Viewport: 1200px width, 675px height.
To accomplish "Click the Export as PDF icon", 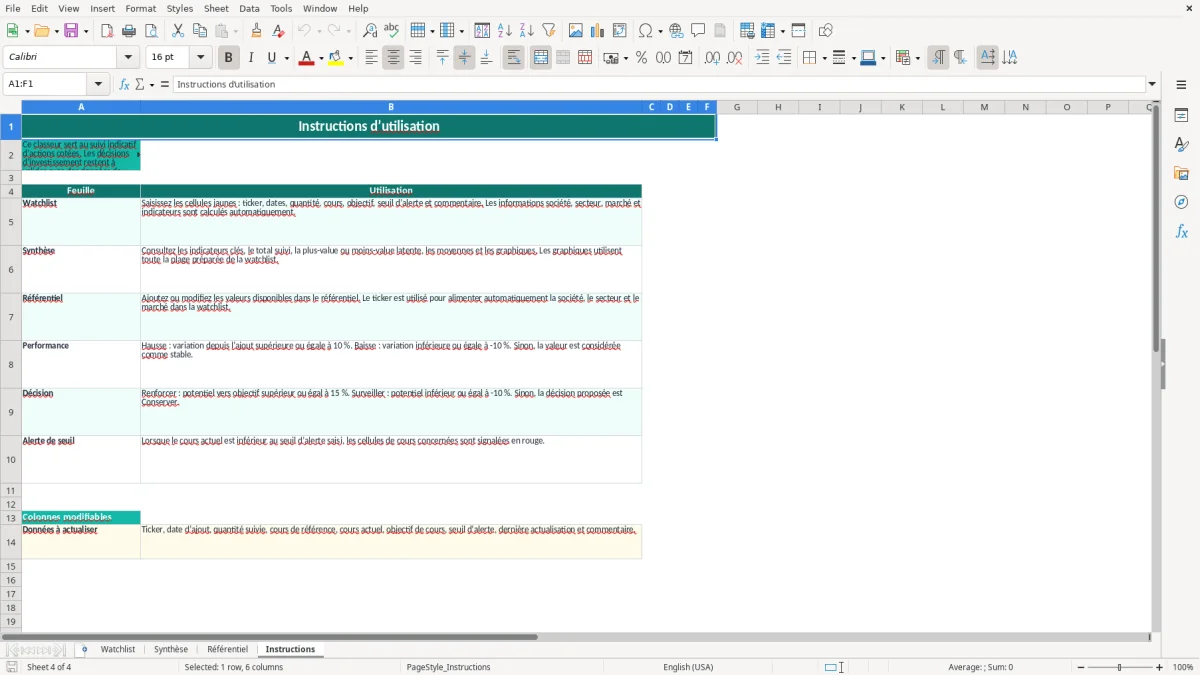I will pos(107,31).
